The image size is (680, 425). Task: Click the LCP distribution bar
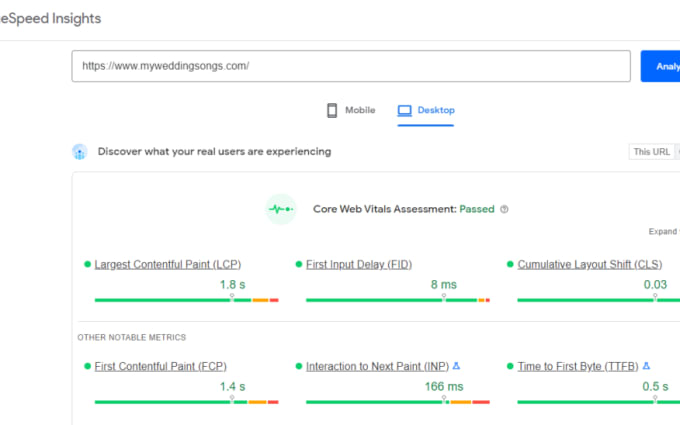(x=186, y=300)
